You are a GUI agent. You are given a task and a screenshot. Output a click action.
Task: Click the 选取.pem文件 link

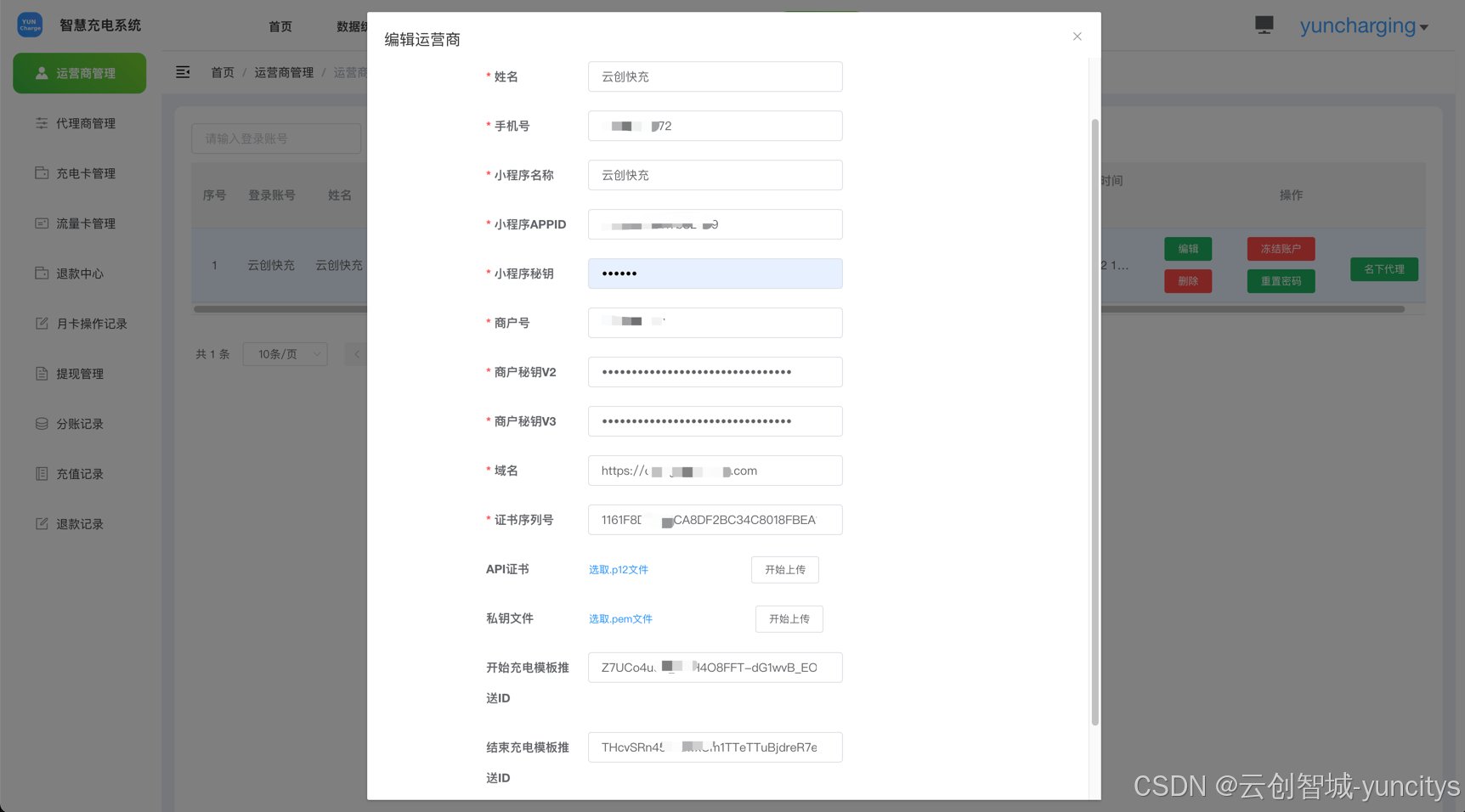(x=620, y=619)
